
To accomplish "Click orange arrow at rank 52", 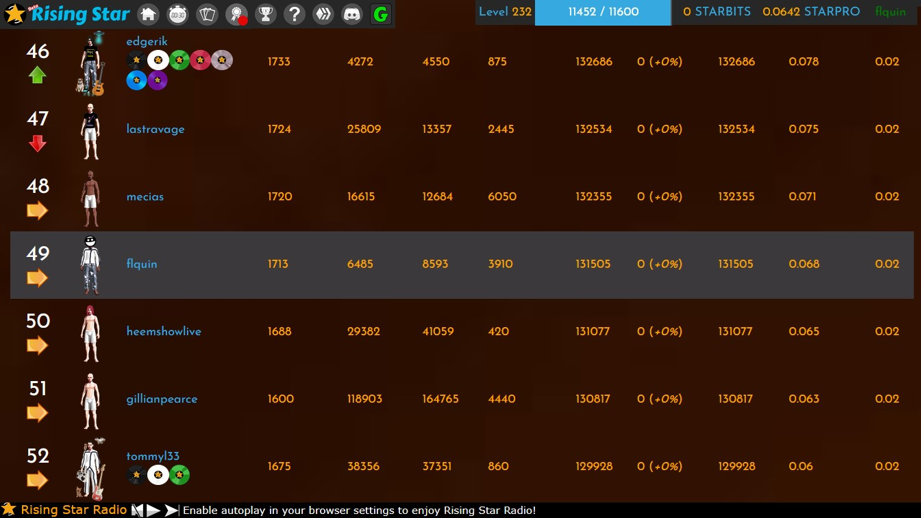I will pos(37,480).
